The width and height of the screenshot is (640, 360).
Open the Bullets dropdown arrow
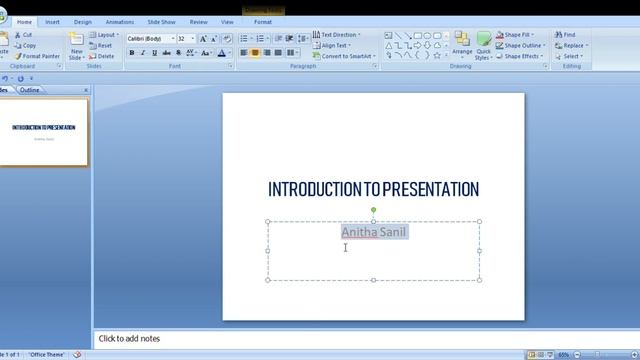pos(251,38)
